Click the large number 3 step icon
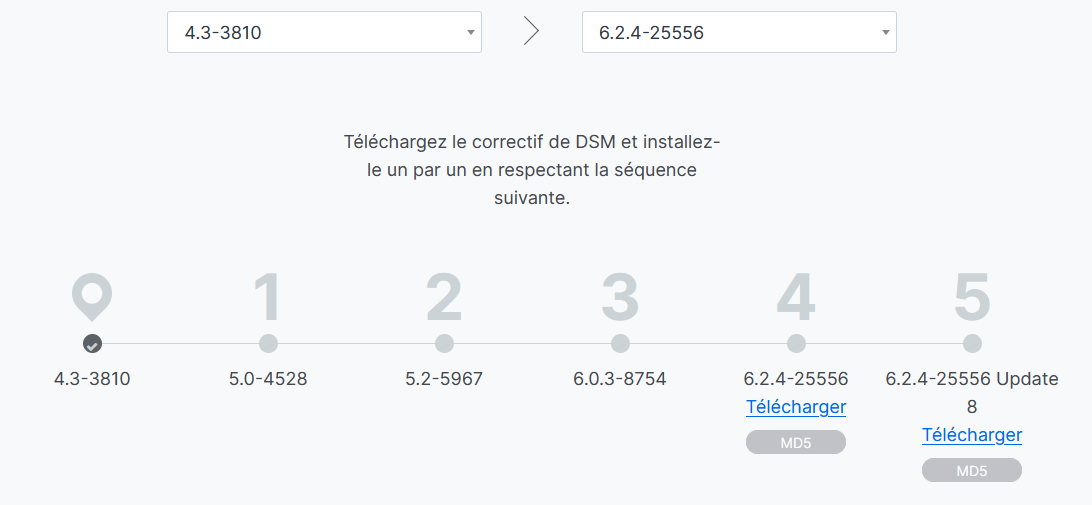Image resolution: width=1092 pixels, height=505 pixels. (621, 297)
